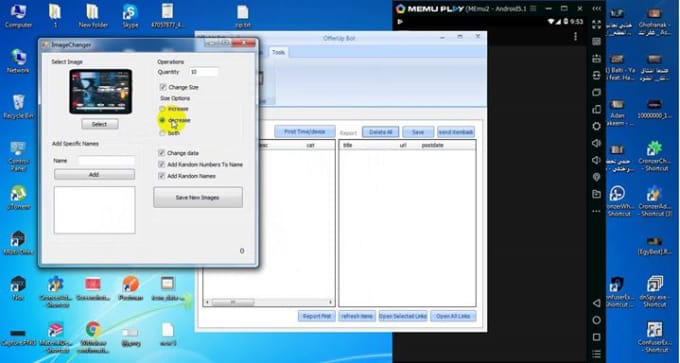The image size is (680, 363).
Task: Collapse MEmu sidebar with triple-chevron arrow
Action: tap(597, 8)
